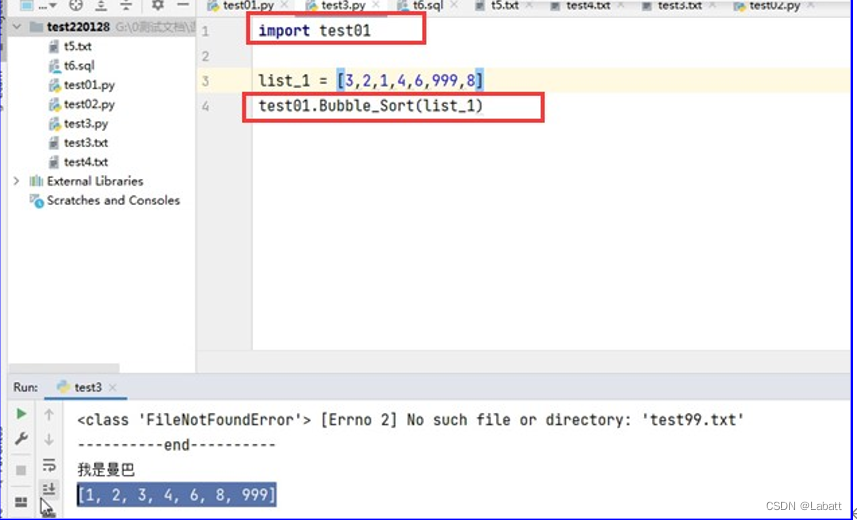Switch to the t5.txt editor tab
Image resolution: width=857 pixels, height=520 pixels.
(x=504, y=5)
